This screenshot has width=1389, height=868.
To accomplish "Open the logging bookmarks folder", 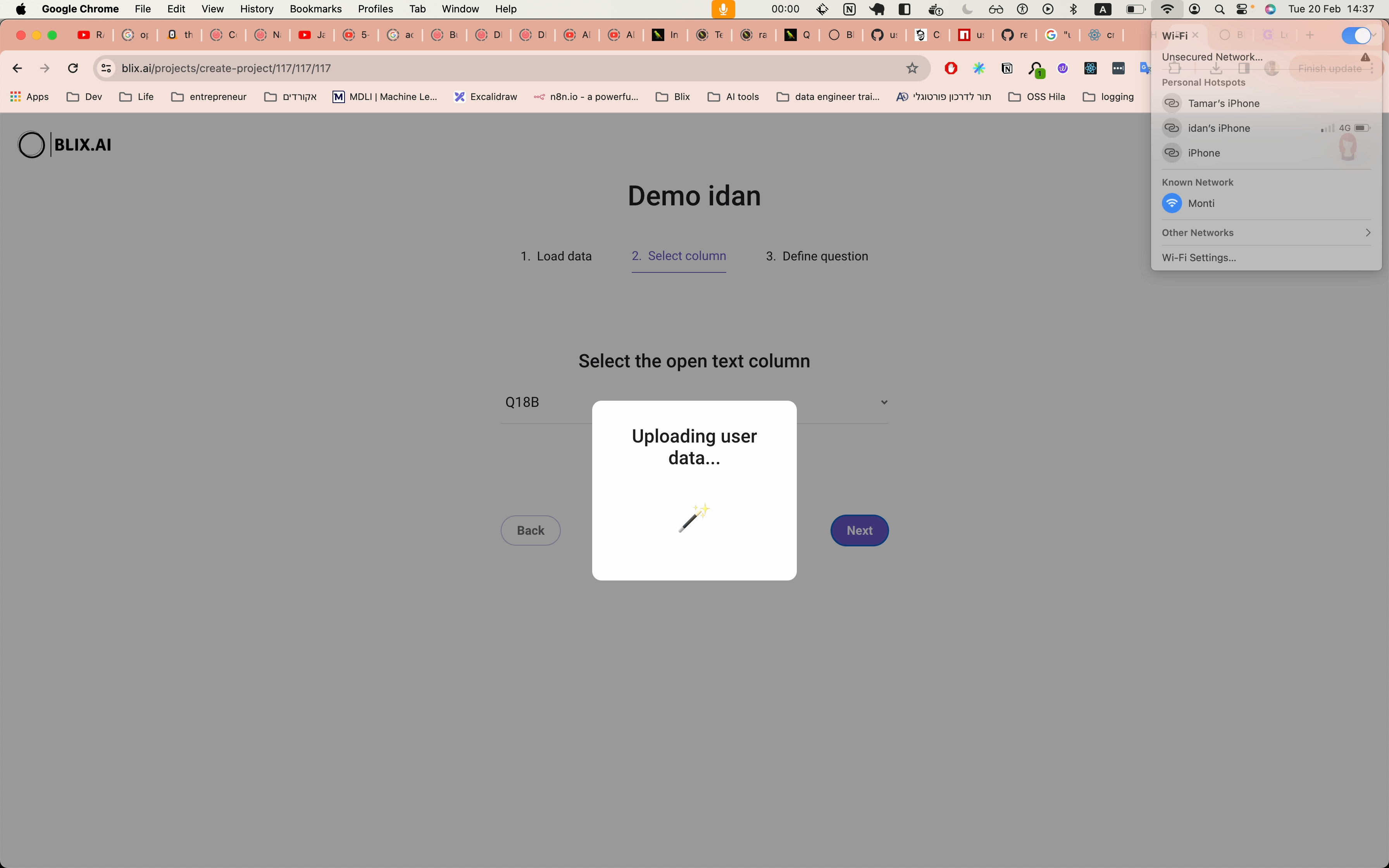I will [x=1108, y=96].
